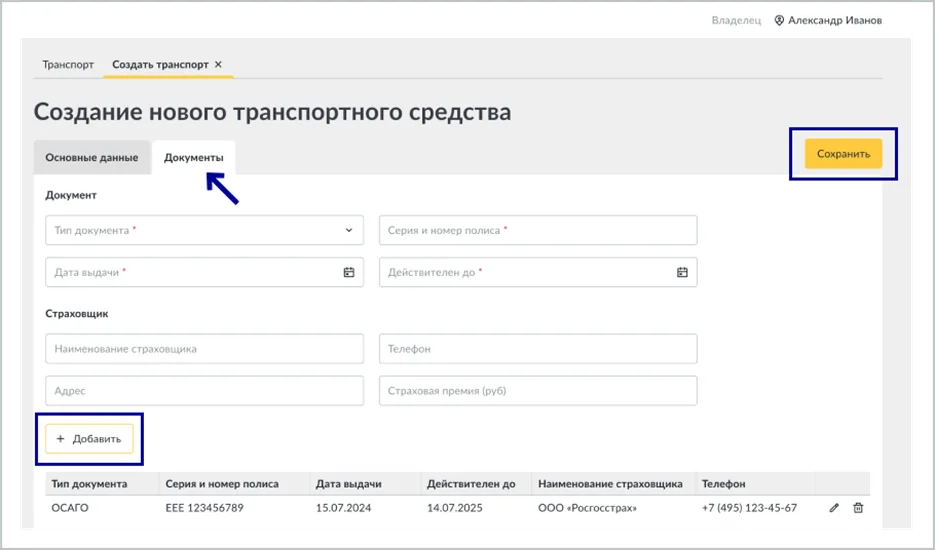Click the Добавить button
Image resolution: width=935 pixels, height=550 pixels.
point(89,438)
